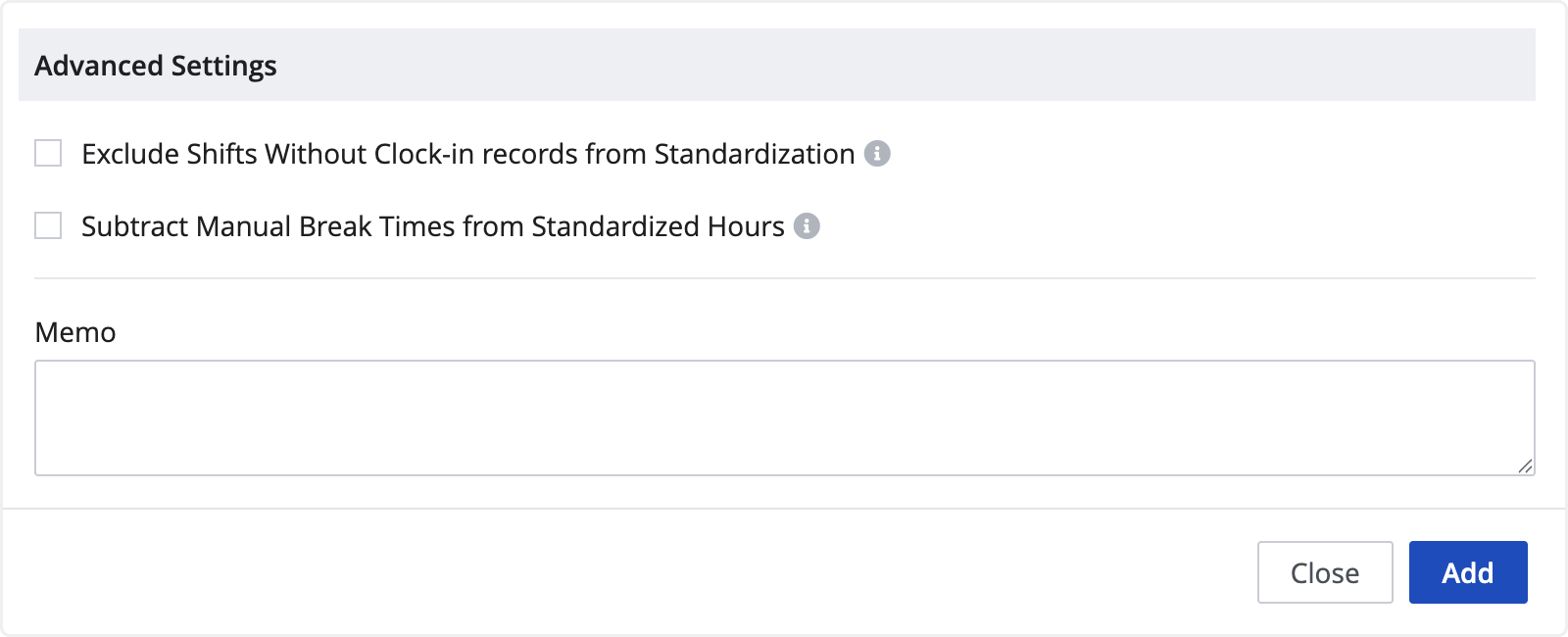This screenshot has width=1568, height=637.
Task: Click Standardized Hours text in second option
Action: click(x=658, y=226)
